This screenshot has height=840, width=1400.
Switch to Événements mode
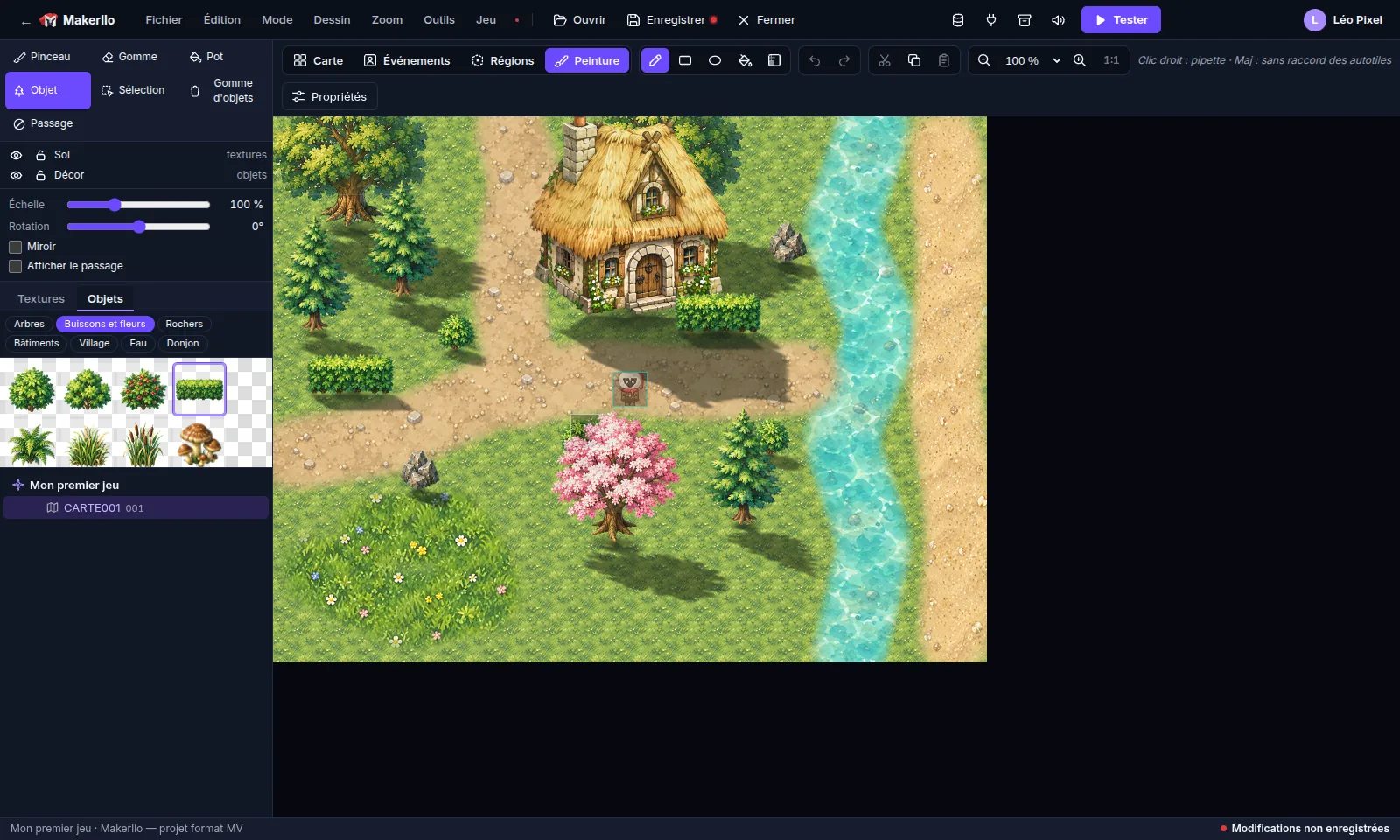tap(407, 60)
